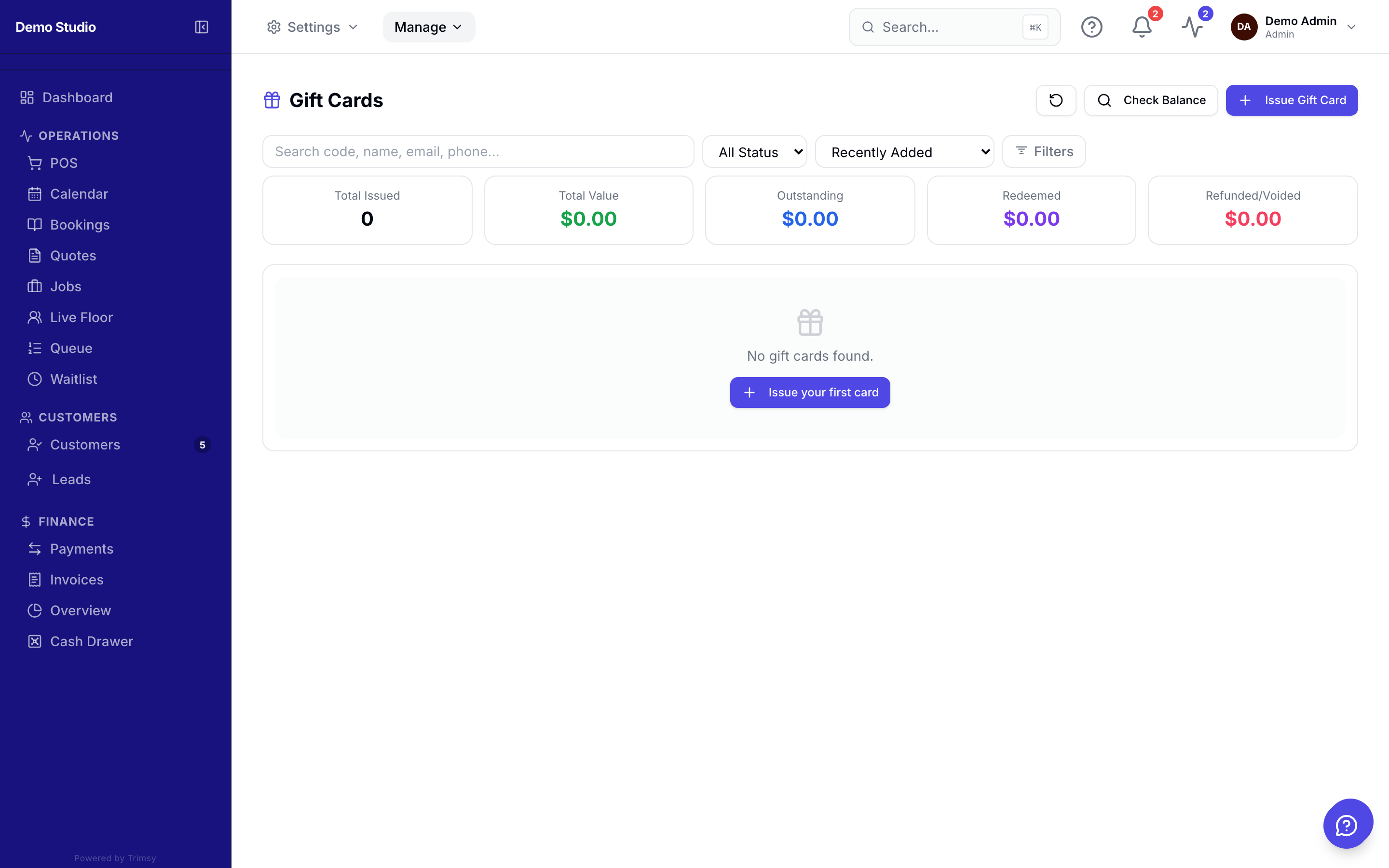Click the OPERATIONS section header
Screen dimensions: 1389x868
point(69,136)
